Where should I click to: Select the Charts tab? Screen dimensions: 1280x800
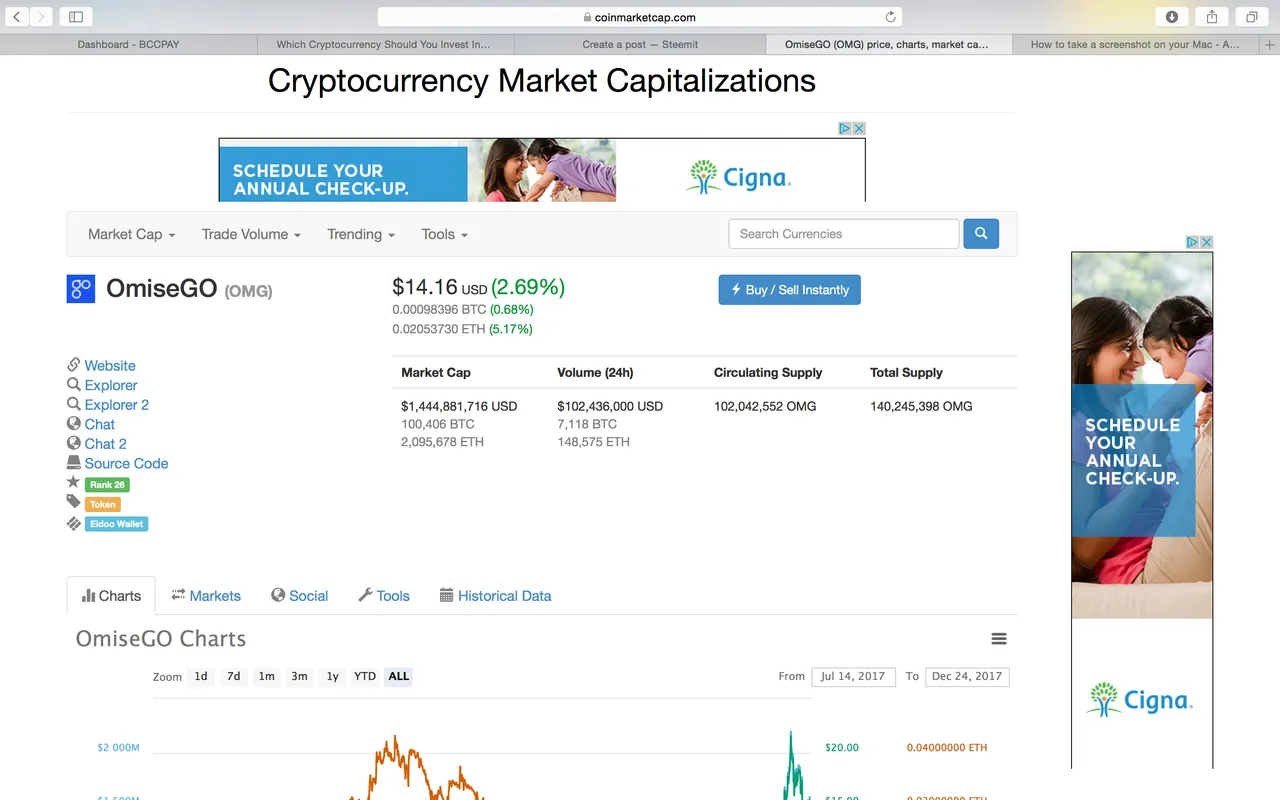click(x=111, y=596)
